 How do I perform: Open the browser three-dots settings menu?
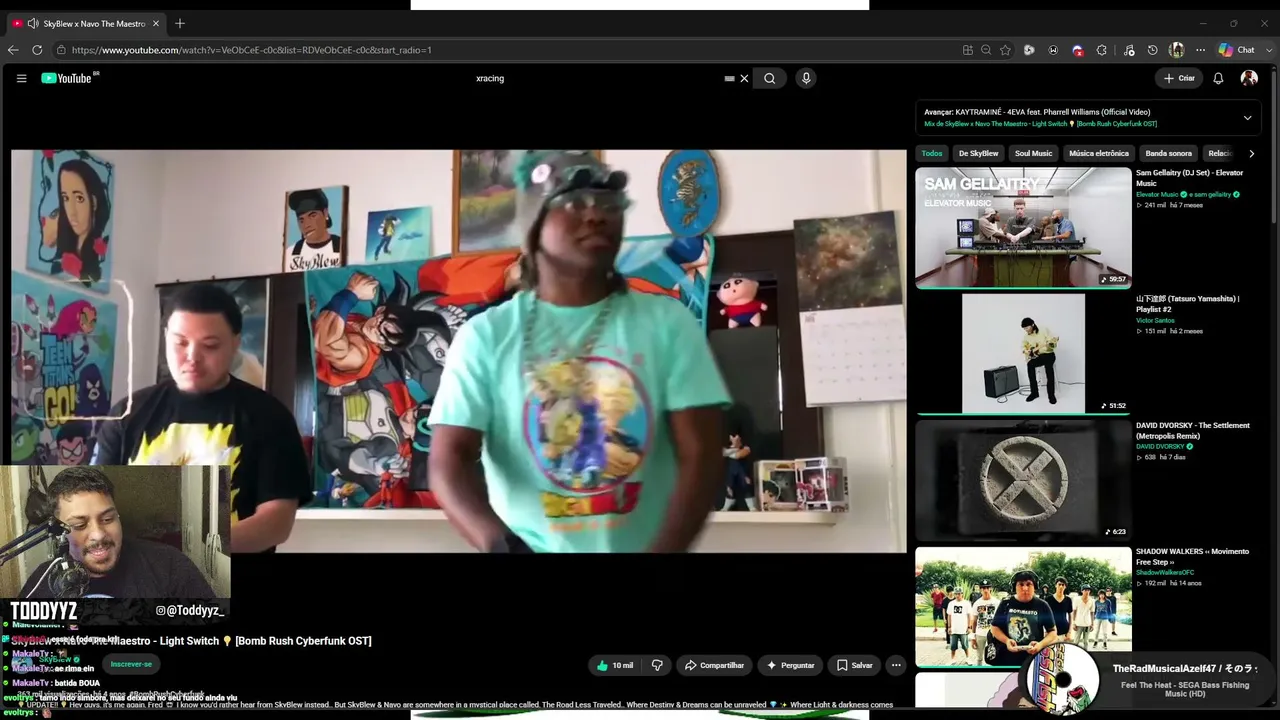pos(1200,50)
